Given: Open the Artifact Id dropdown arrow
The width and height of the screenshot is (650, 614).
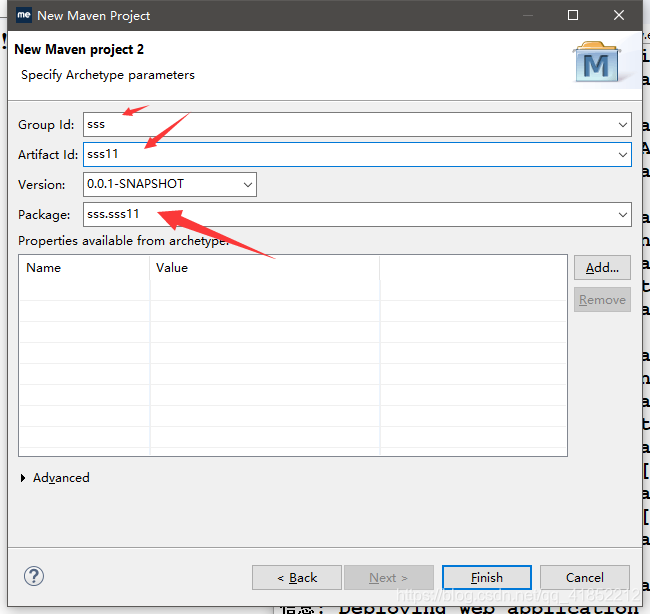Looking at the screenshot, I should (622, 155).
